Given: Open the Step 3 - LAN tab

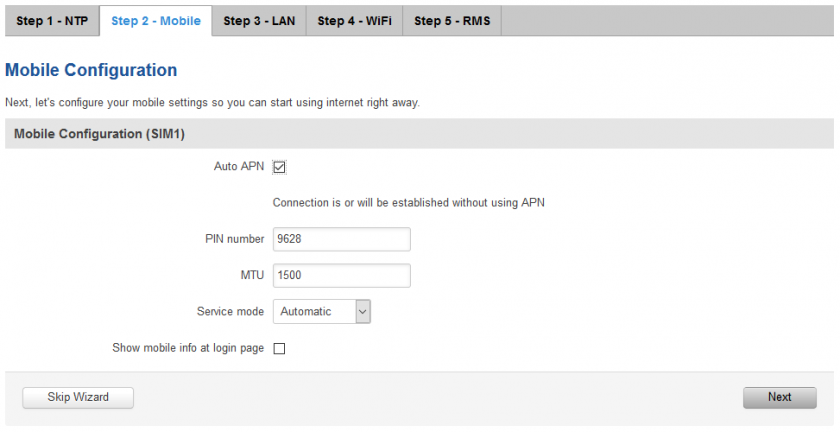Looking at the screenshot, I should pos(259,21).
